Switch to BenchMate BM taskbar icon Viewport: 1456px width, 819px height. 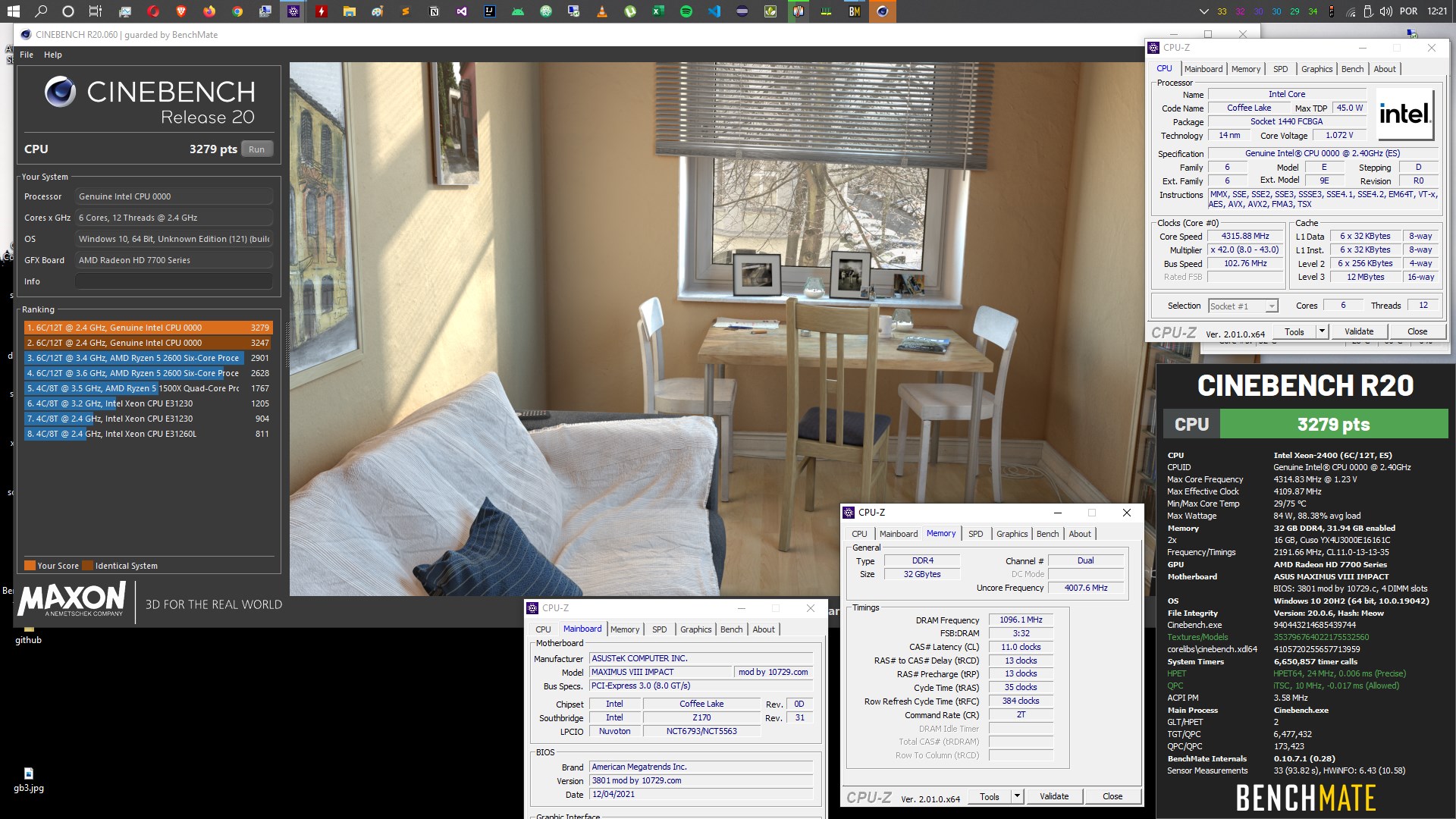pyautogui.click(x=855, y=11)
